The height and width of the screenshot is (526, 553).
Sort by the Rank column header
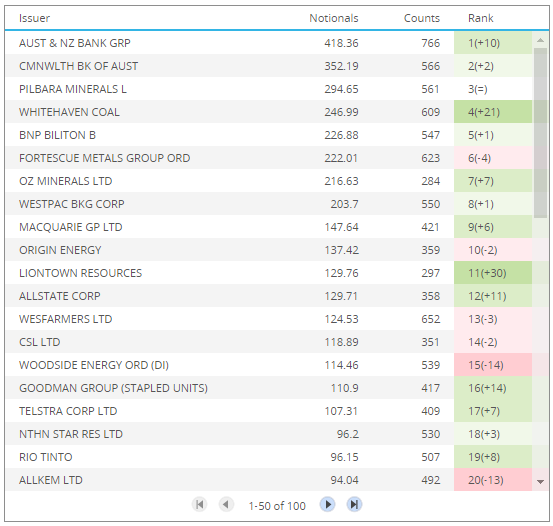point(480,18)
